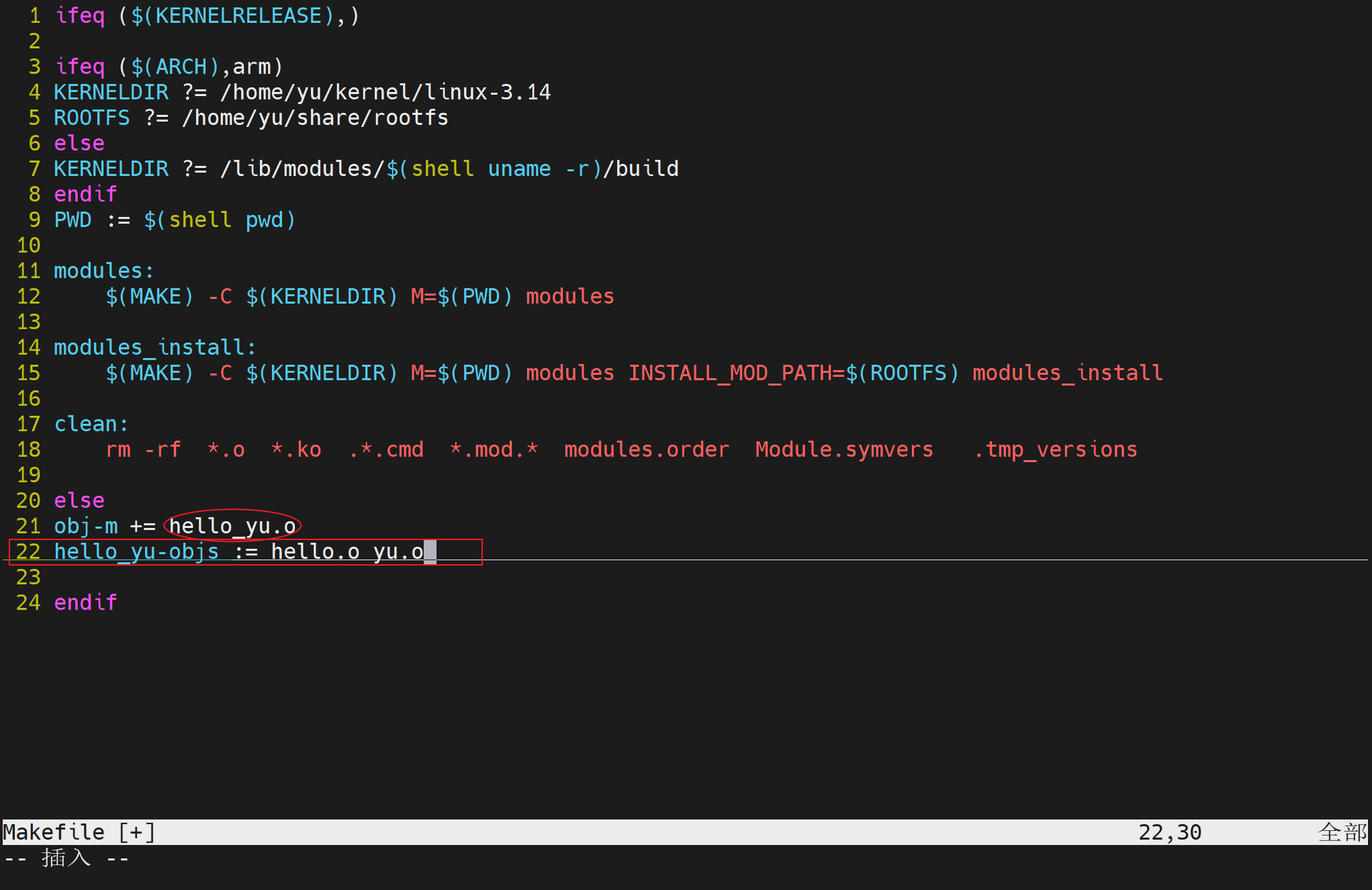Click the KERNELRELEASE variable on line 1
The height and width of the screenshot is (890, 1372).
(x=238, y=15)
